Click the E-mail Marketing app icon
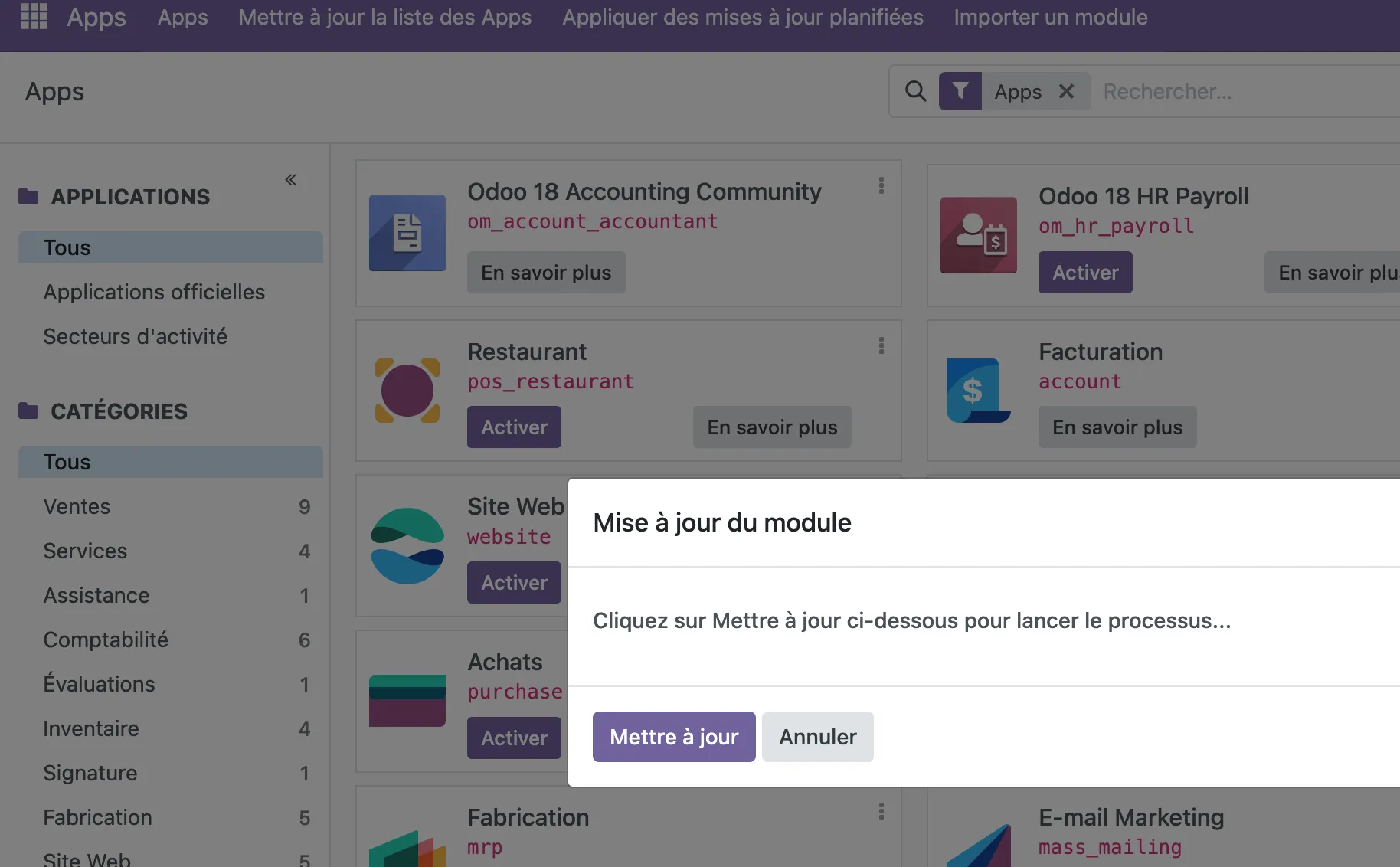The height and width of the screenshot is (867, 1400). click(979, 846)
